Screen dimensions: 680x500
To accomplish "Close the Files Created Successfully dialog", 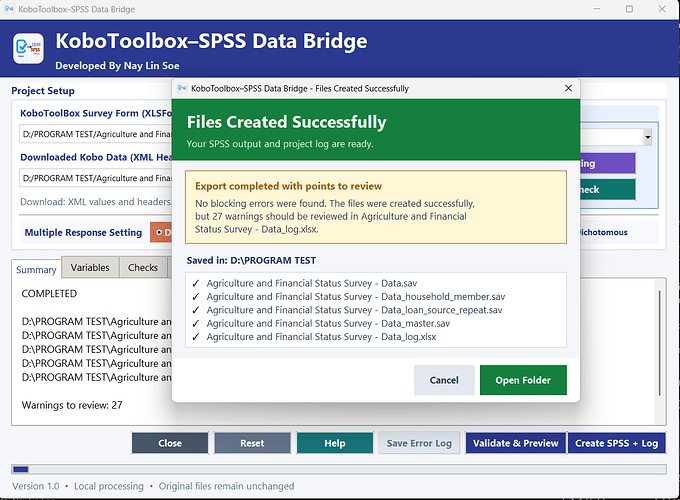I will pyautogui.click(x=568, y=88).
